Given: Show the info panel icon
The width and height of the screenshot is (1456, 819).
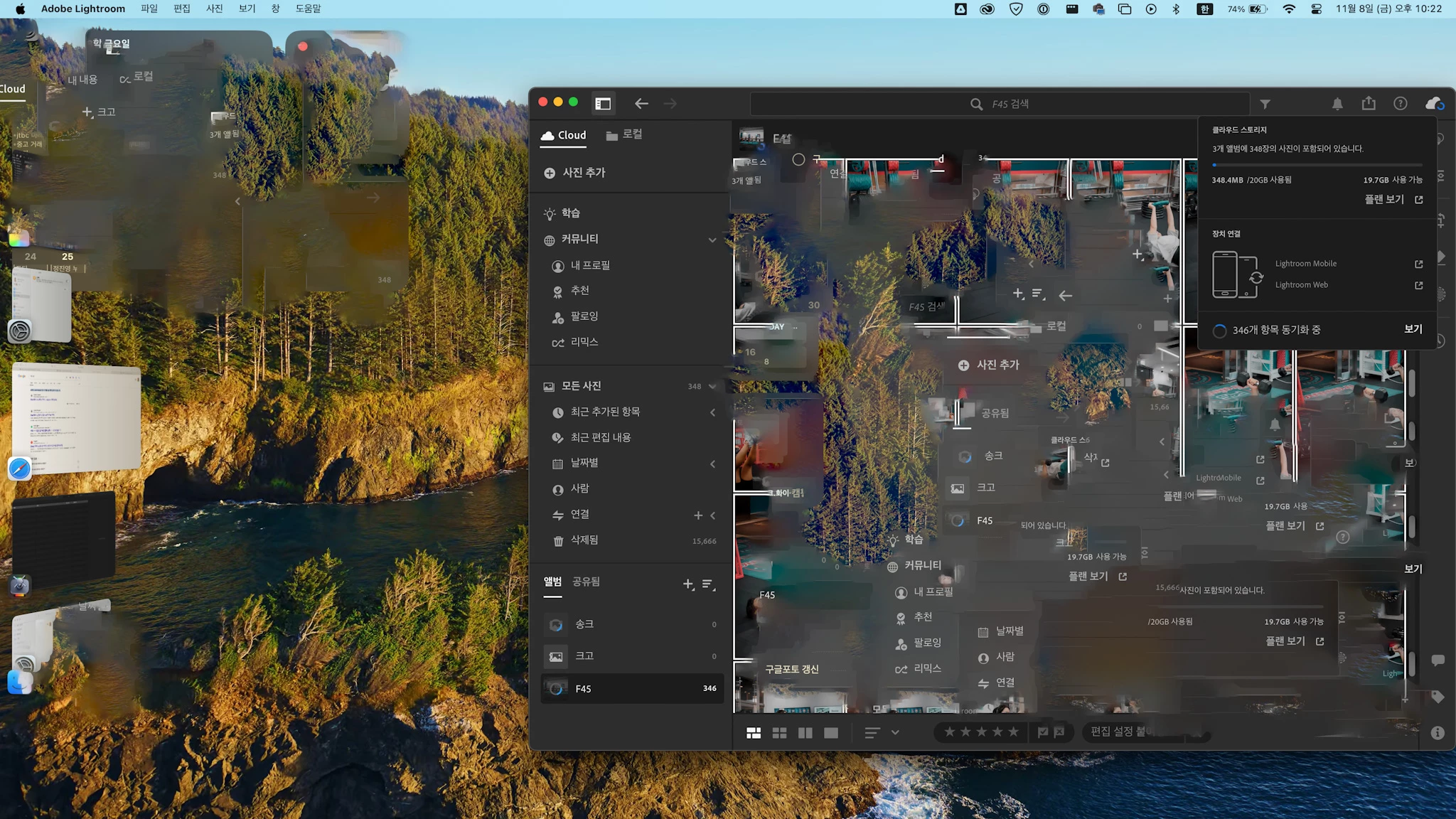Looking at the screenshot, I should [x=1437, y=733].
